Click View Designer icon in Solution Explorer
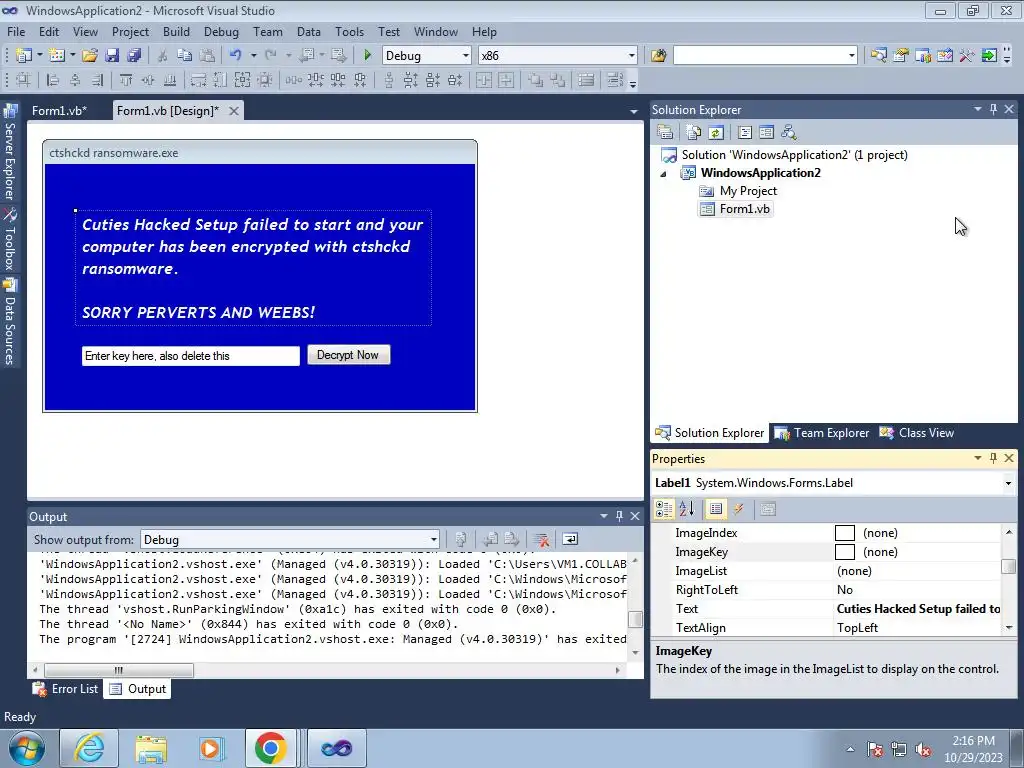The height and width of the screenshot is (768, 1024). pyautogui.click(x=767, y=133)
